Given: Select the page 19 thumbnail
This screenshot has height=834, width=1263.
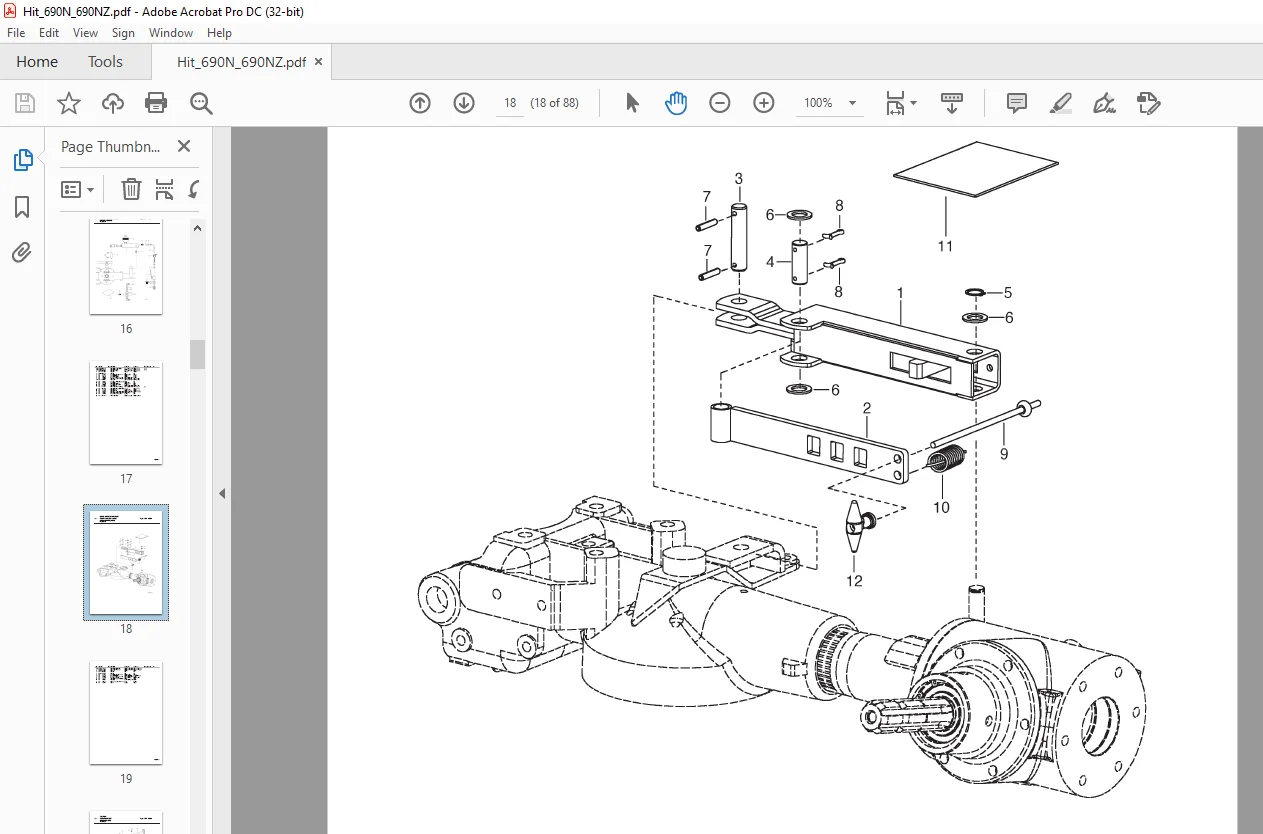Looking at the screenshot, I should (126, 713).
